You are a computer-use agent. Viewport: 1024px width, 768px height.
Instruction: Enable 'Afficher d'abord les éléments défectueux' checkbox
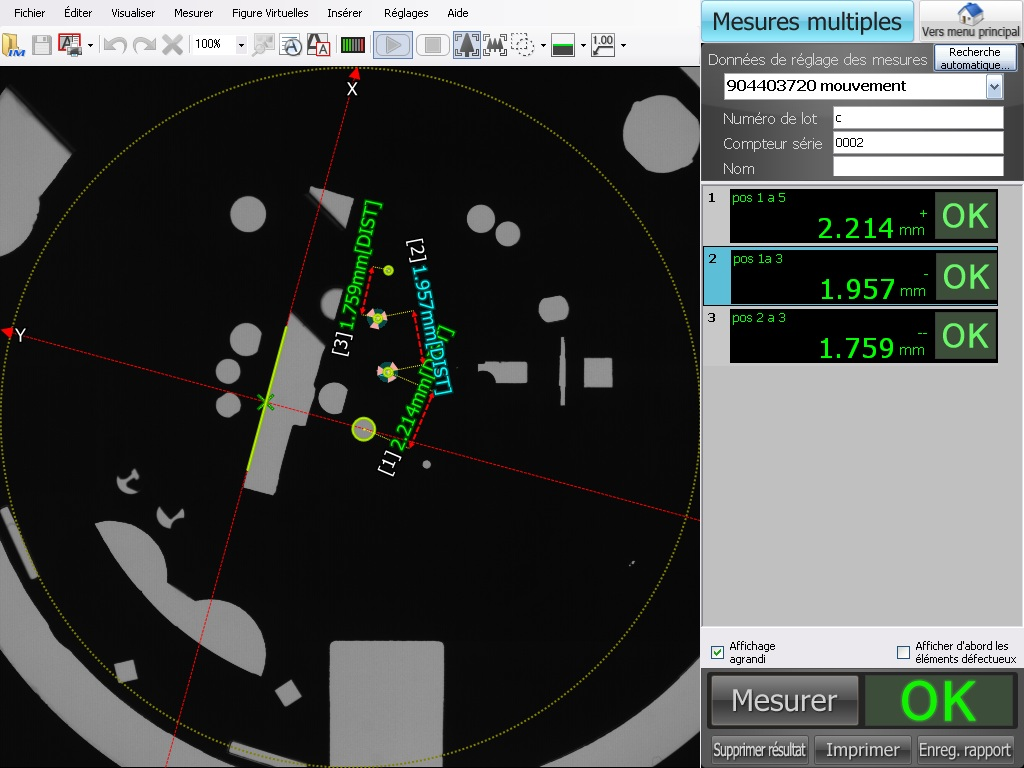(x=903, y=653)
